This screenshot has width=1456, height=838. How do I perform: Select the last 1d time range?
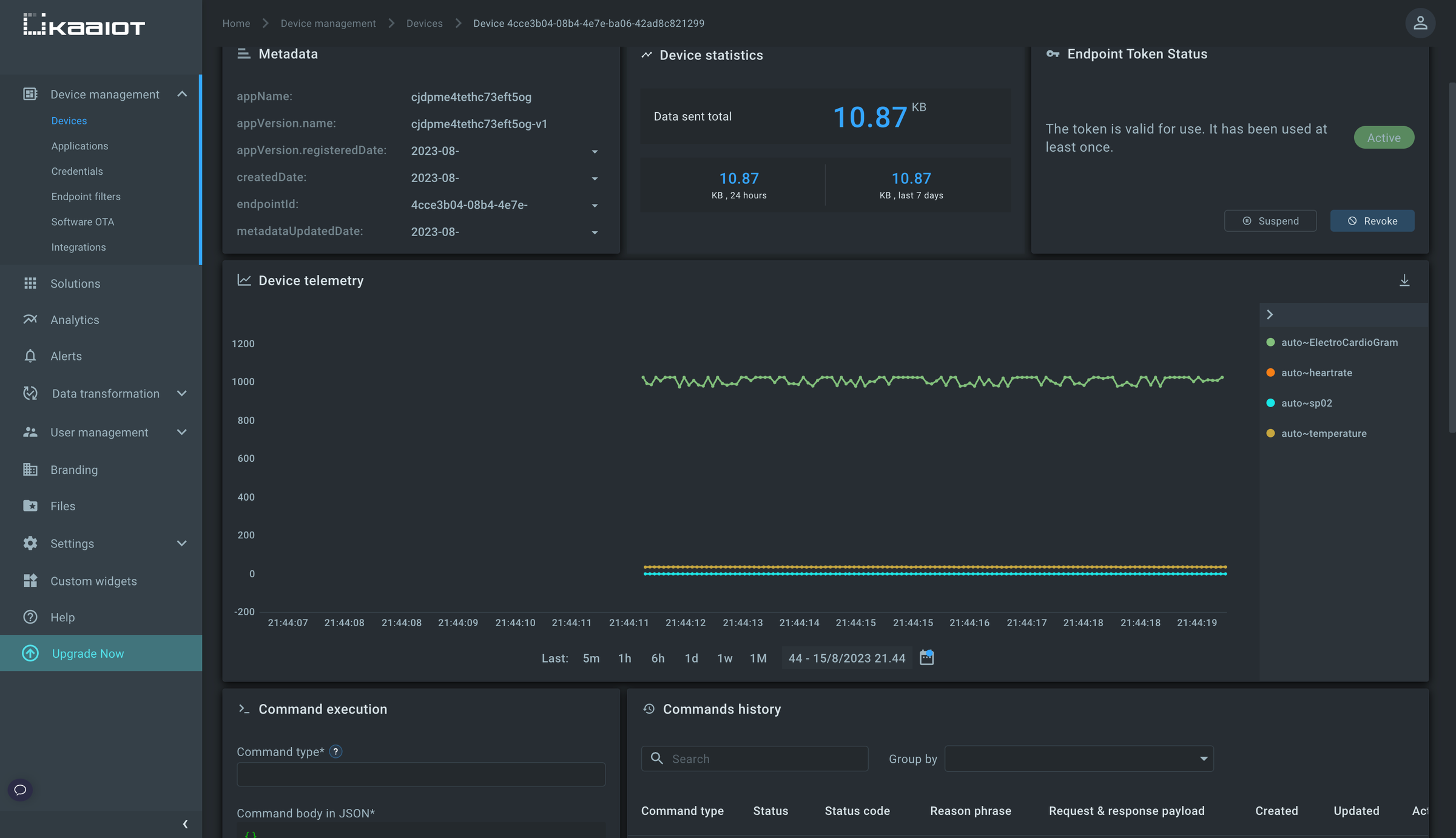click(x=691, y=658)
